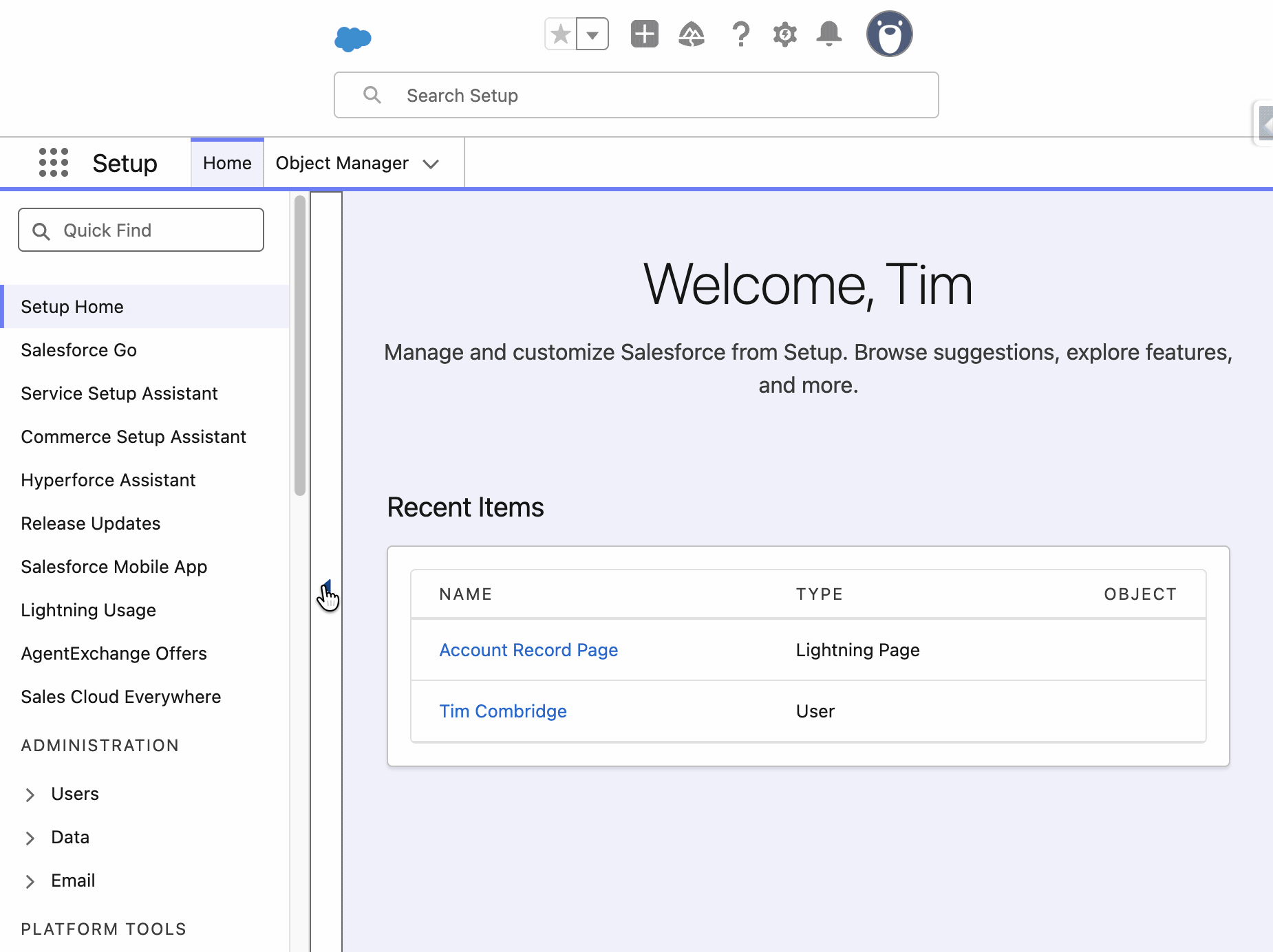Switch to the Home tab
Screen dimensions: 1273x952
tap(227, 163)
